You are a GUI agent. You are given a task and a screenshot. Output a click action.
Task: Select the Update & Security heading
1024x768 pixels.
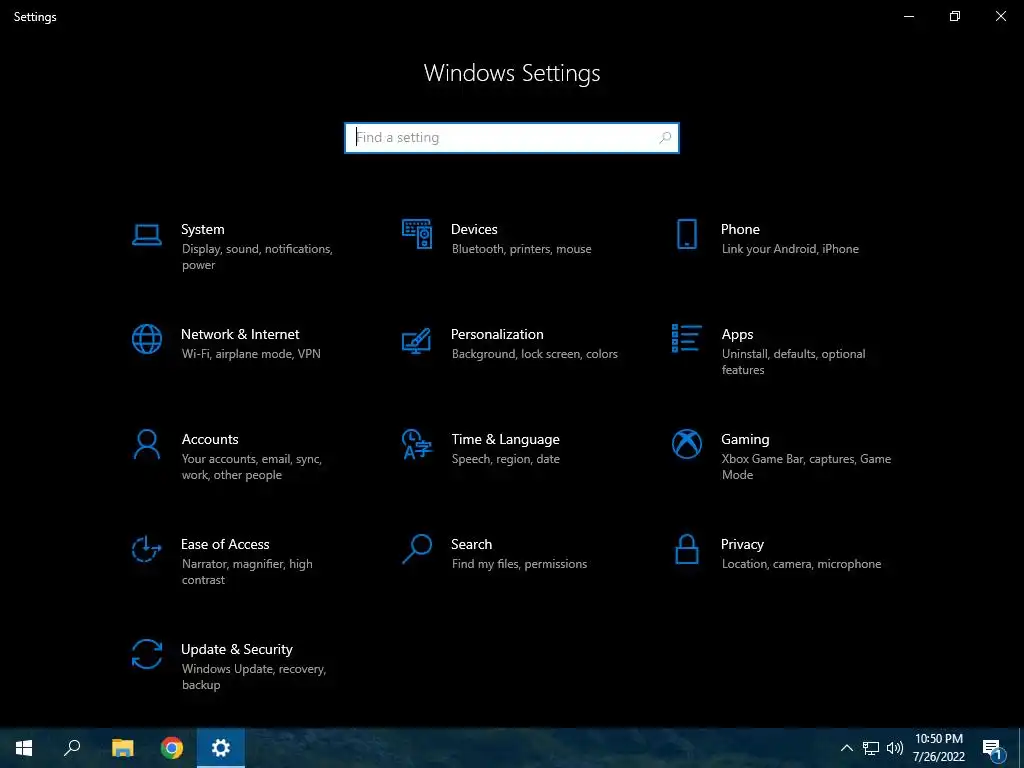point(237,650)
